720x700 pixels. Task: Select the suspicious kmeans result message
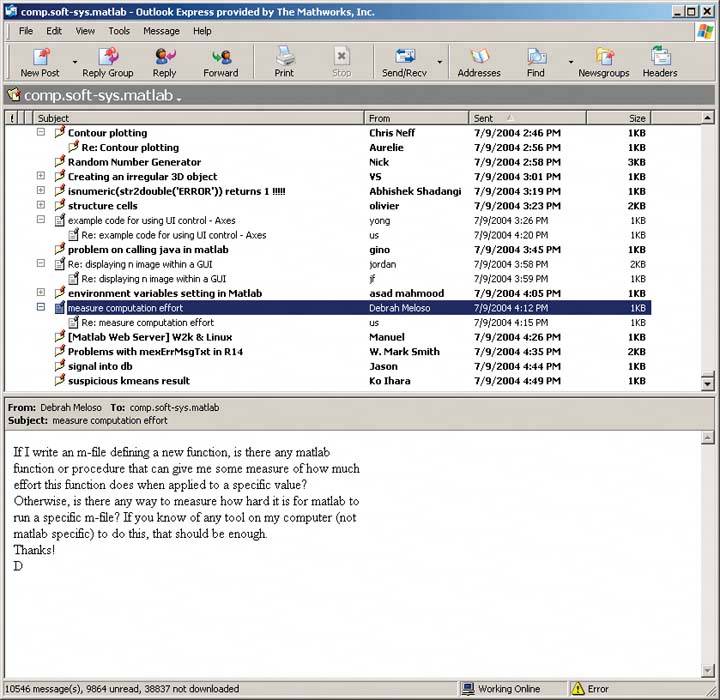point(128,381)
